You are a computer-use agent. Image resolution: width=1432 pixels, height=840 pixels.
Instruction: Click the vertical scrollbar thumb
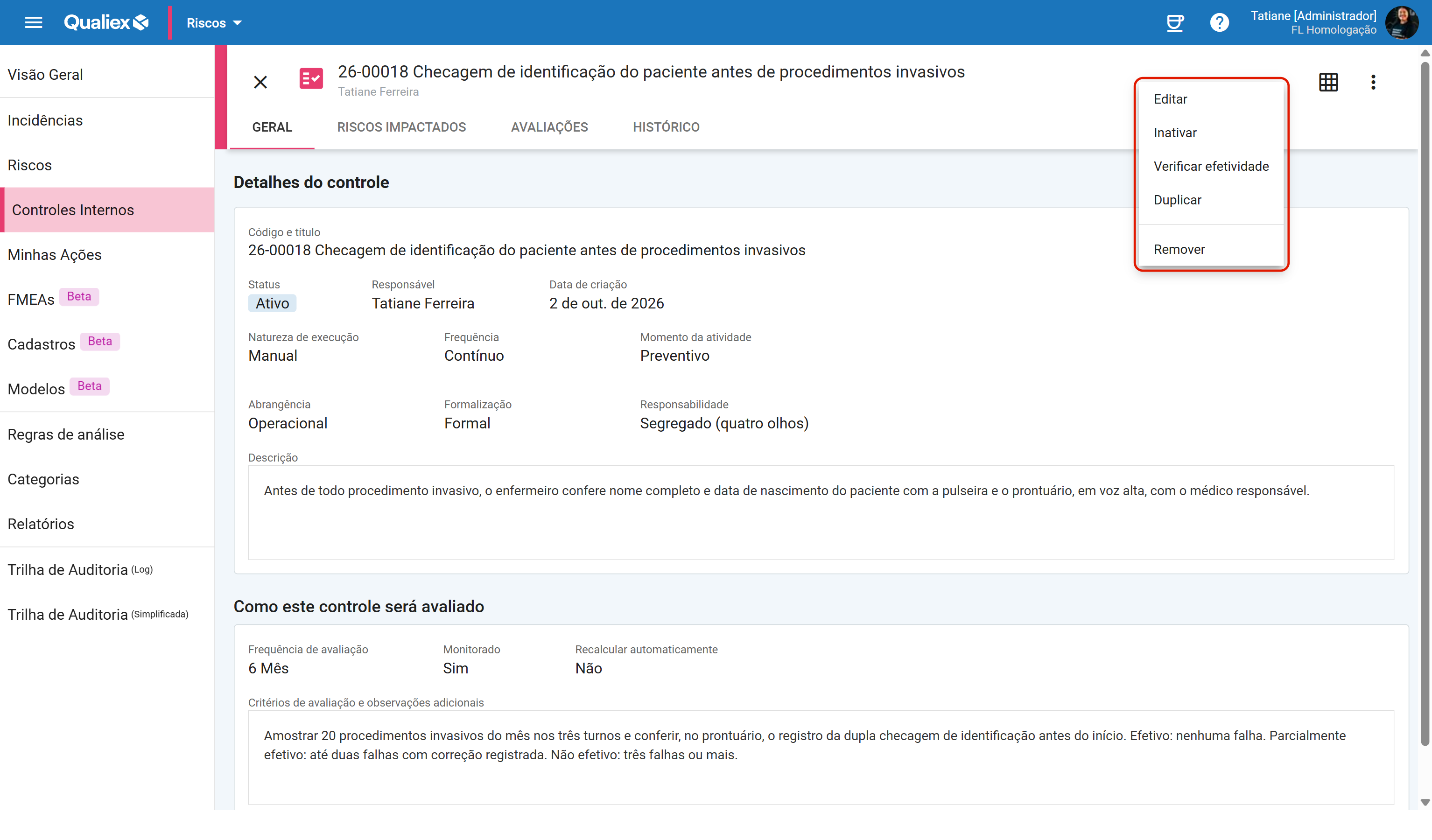coord(1425,404)
